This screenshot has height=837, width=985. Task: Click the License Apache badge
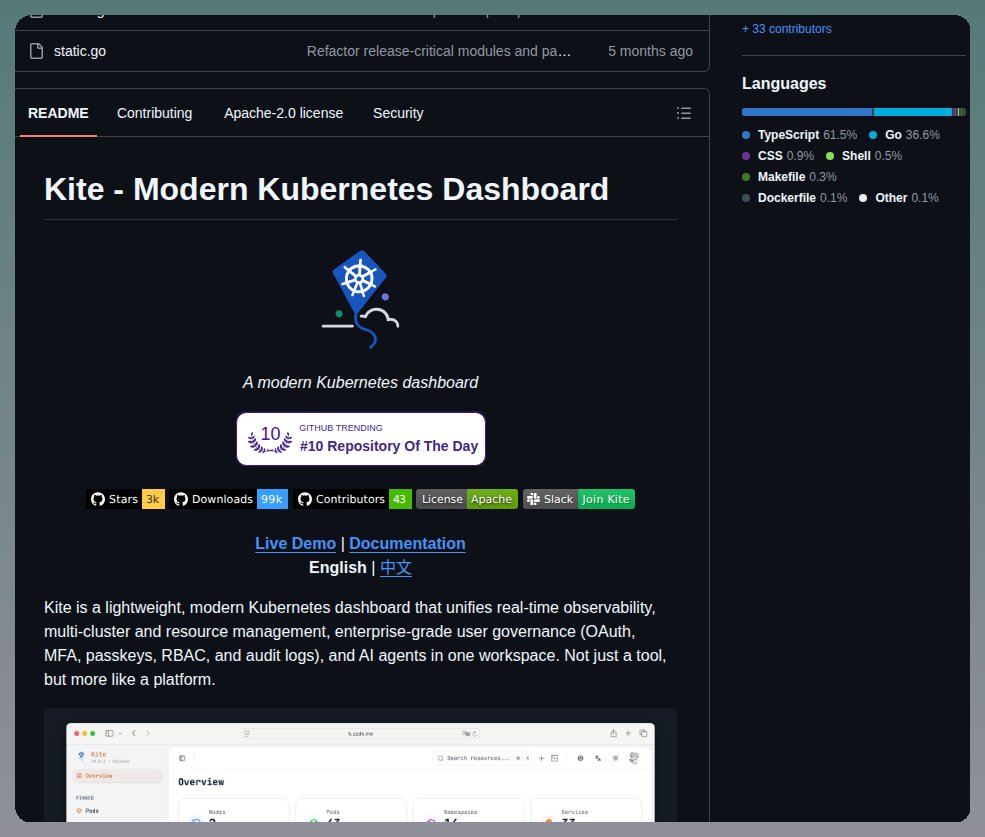click(x=467, y=499)
